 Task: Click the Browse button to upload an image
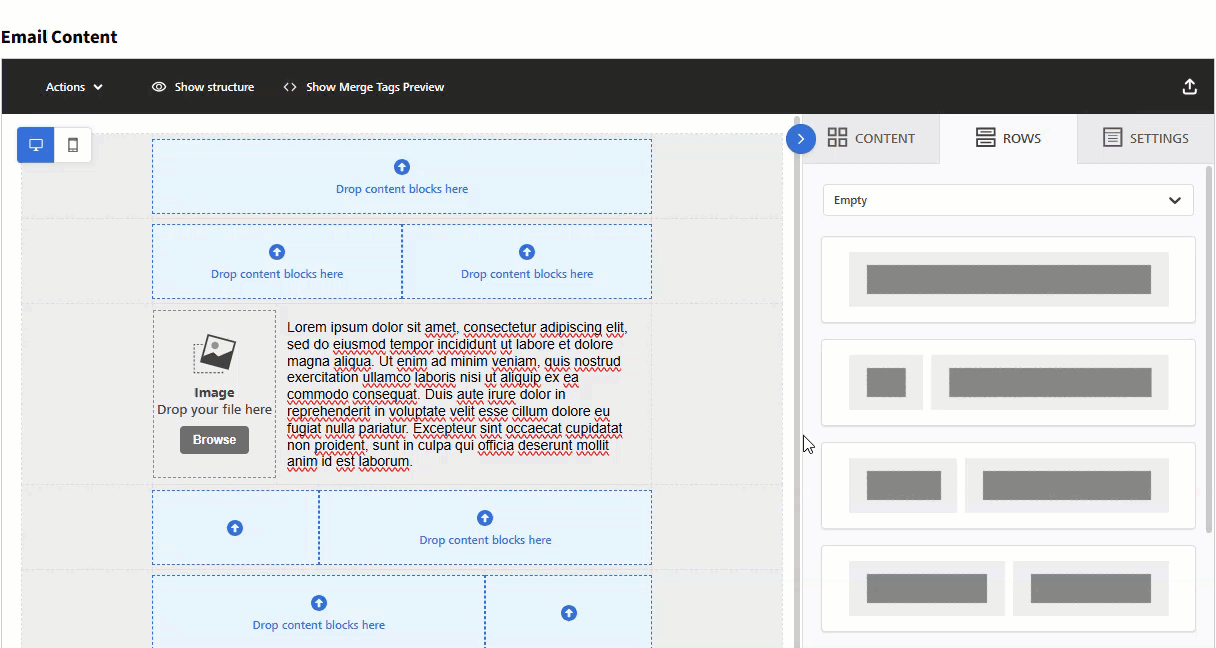[214, 439]
